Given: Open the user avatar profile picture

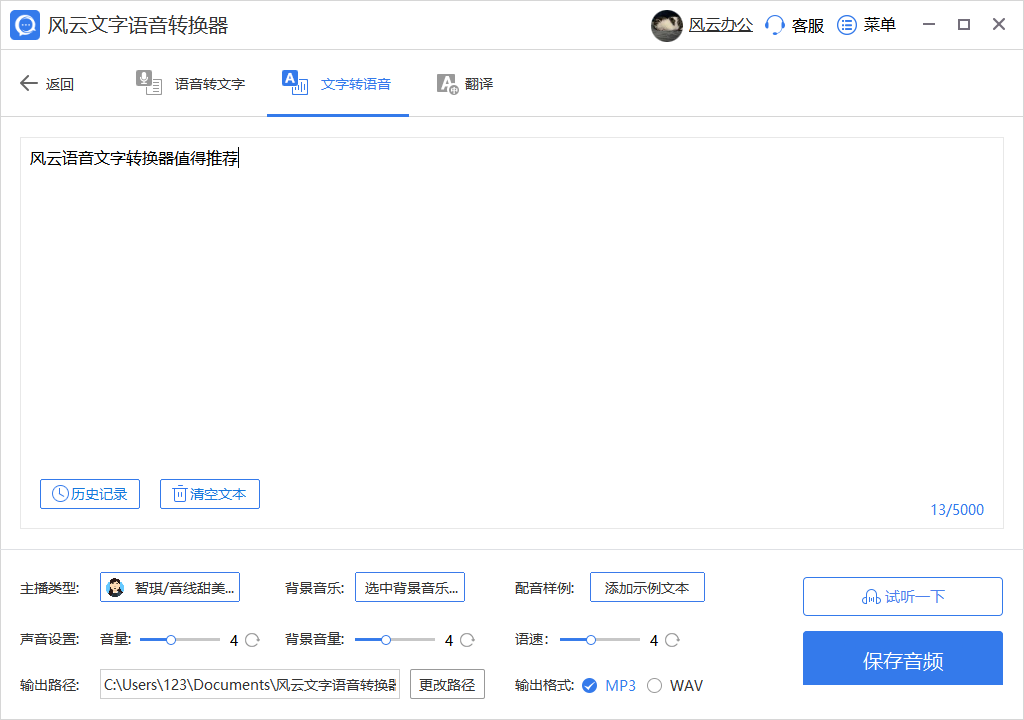Looking at the screenshot, I should [x=666, y=25].
